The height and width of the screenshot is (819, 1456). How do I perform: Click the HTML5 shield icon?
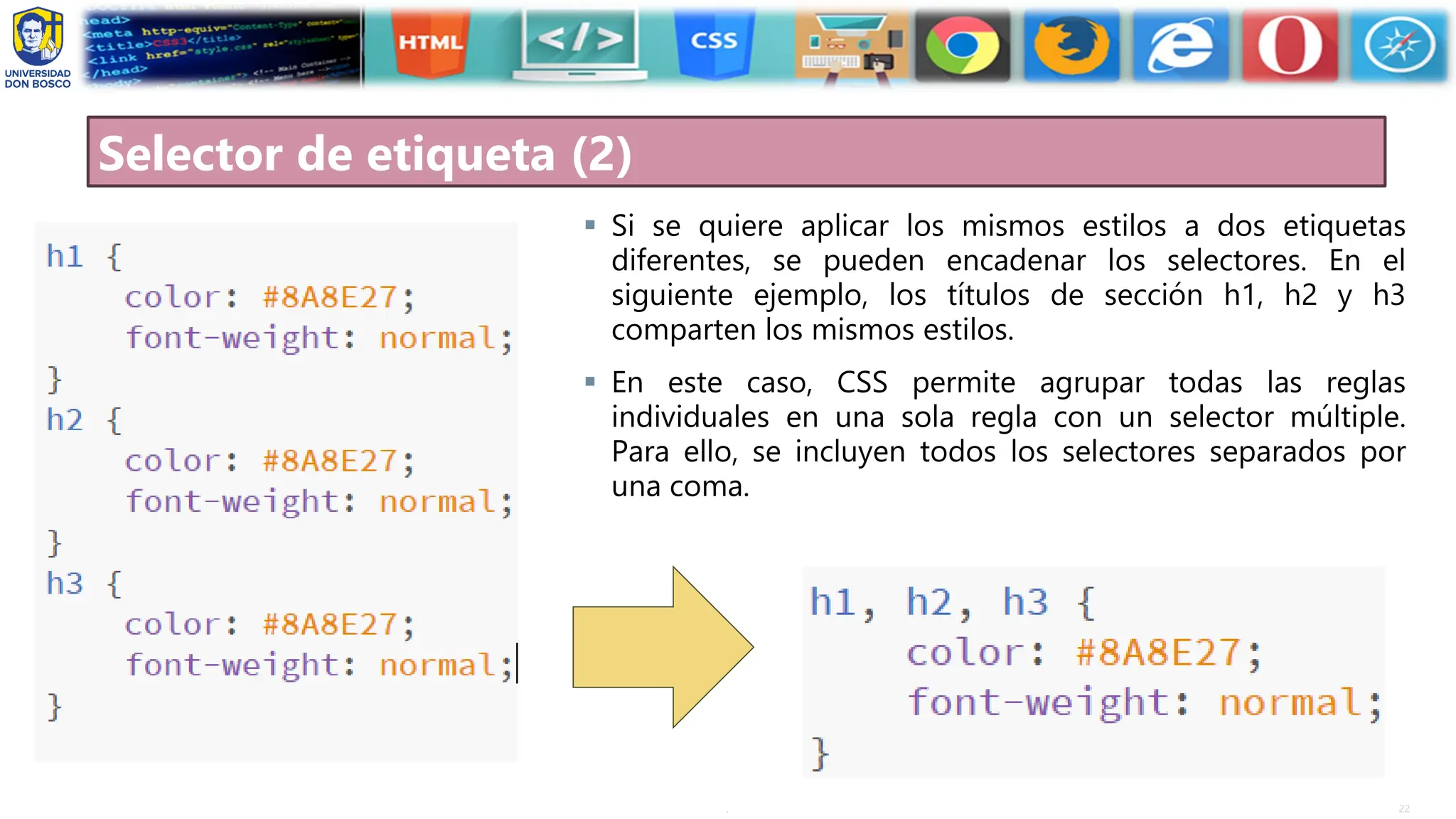point(430,43)
